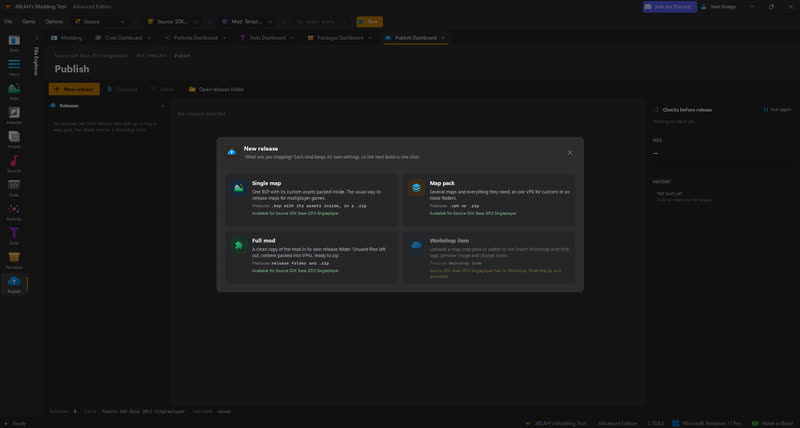Image resolution: width=800 pixels, height=428 pixels.
Task: Click the Map pack layers icon
Action: click(416, 188)
